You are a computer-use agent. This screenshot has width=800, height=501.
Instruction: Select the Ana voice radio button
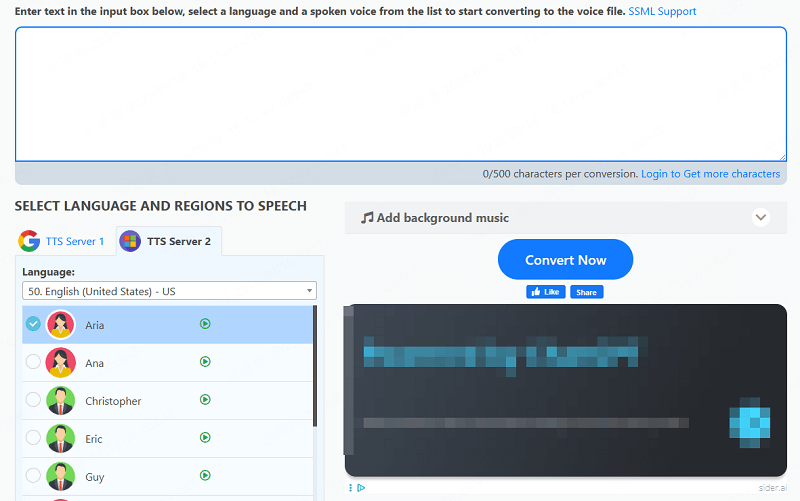[x=33, y=362]
